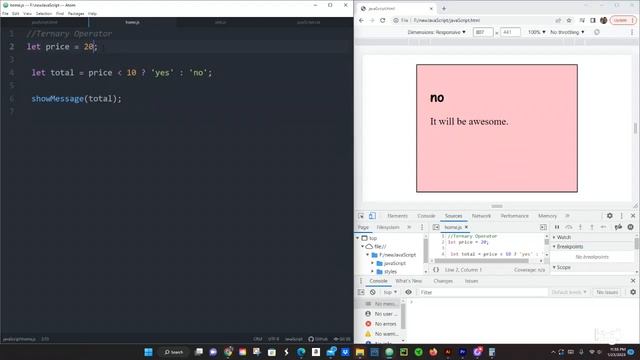640x360 pixels.
Task: Step out of current function
Action: (x=592, y=227)
